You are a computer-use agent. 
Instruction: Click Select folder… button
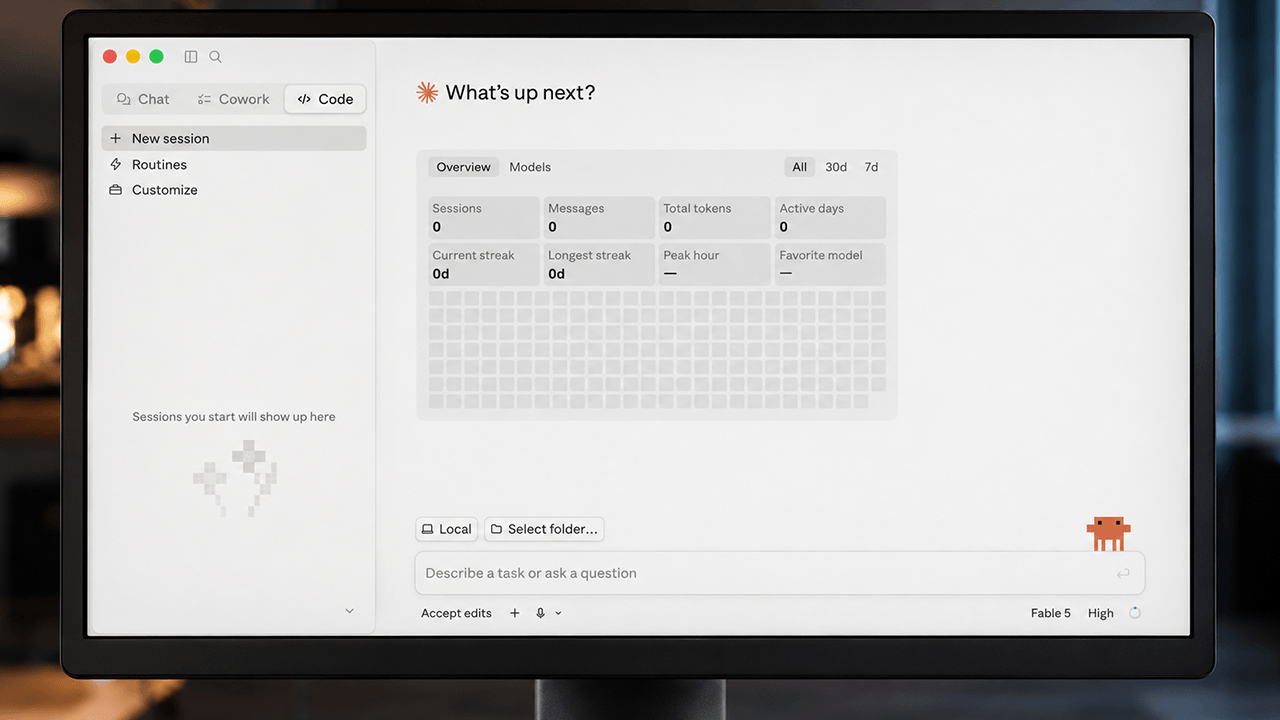(x=544, y=529)
